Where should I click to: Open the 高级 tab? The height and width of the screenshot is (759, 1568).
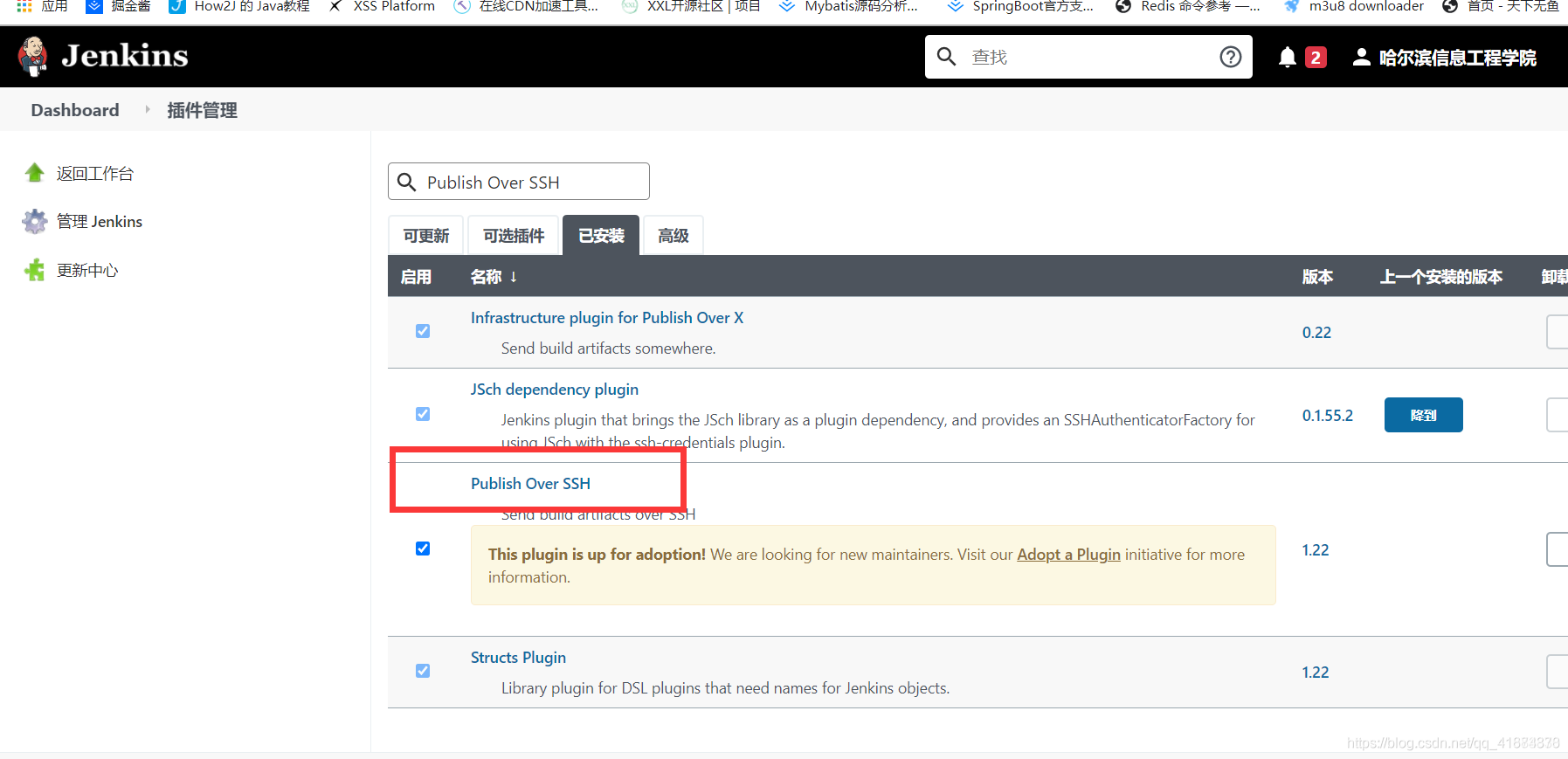(673, 236)
